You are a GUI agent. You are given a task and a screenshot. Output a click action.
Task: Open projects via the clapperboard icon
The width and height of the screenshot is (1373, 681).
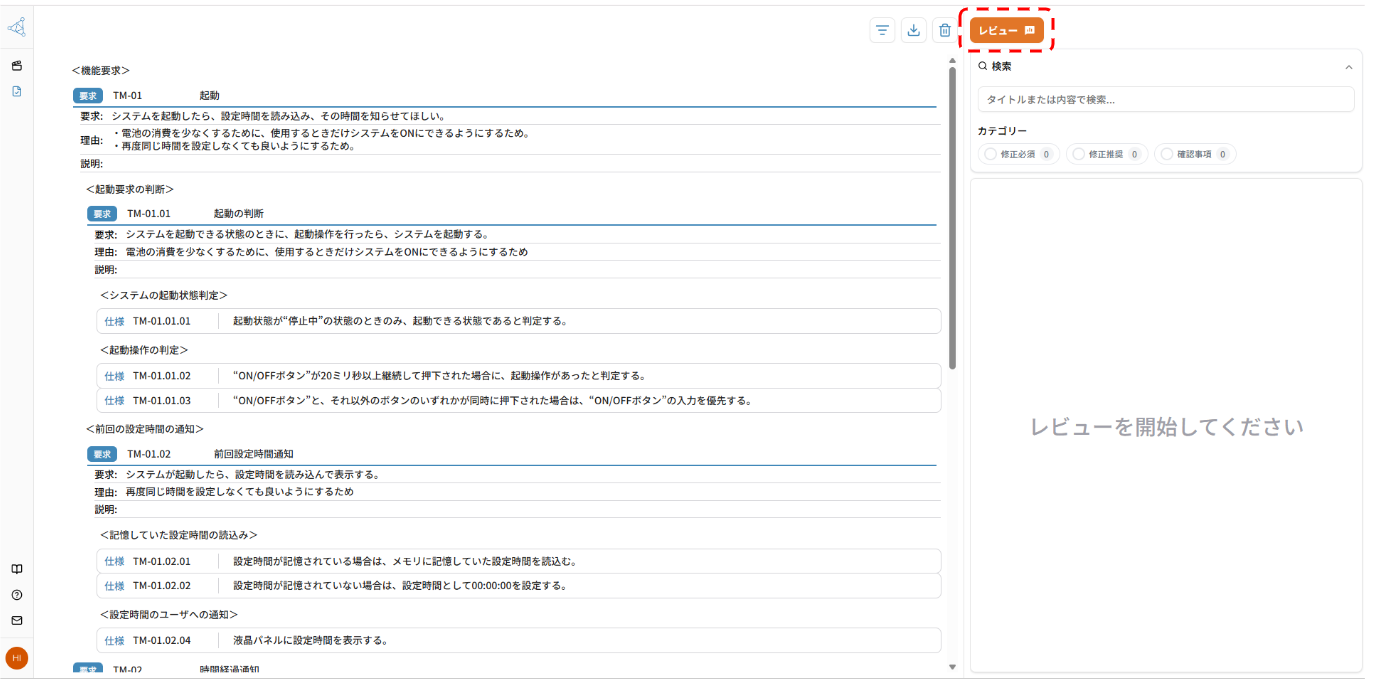click(x=16, y=66)
